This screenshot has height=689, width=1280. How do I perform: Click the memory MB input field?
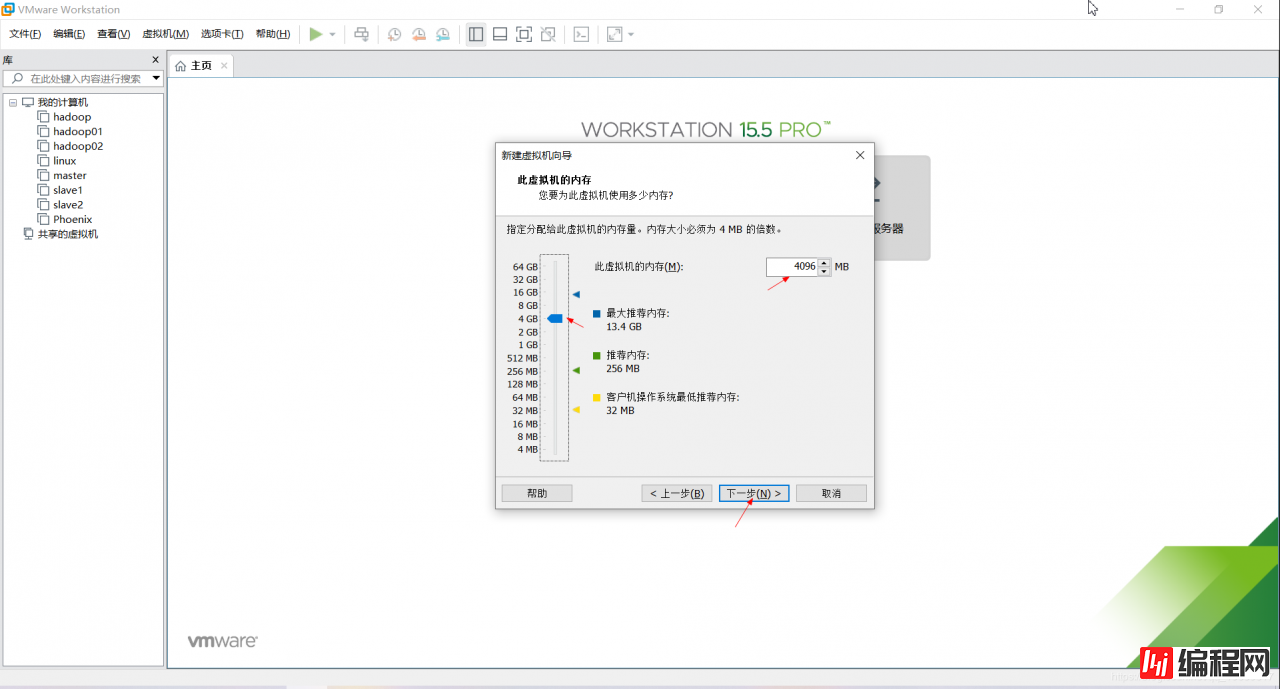point(792,267)
